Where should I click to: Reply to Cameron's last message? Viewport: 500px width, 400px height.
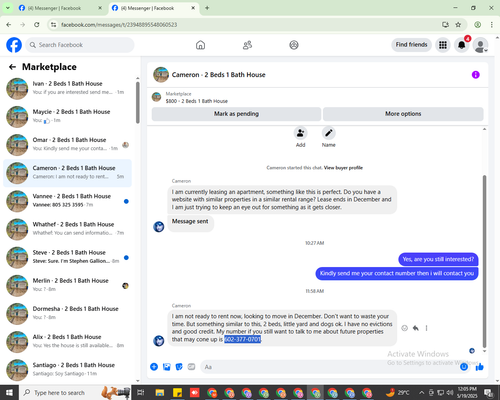(x=416, y=328)
